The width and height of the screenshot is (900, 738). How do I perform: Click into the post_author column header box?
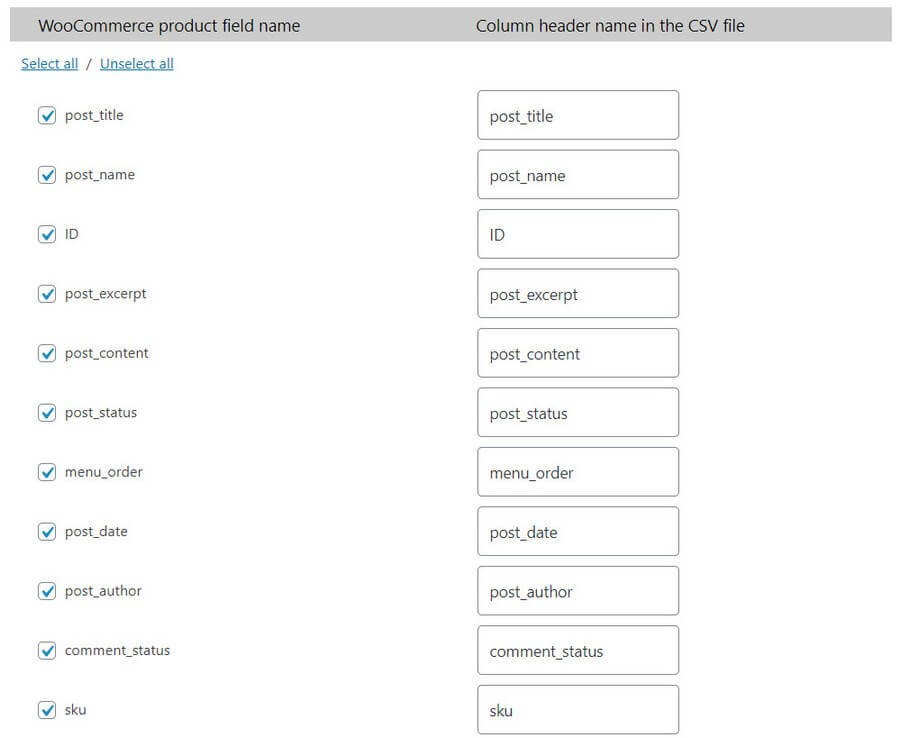click(578, 591)
